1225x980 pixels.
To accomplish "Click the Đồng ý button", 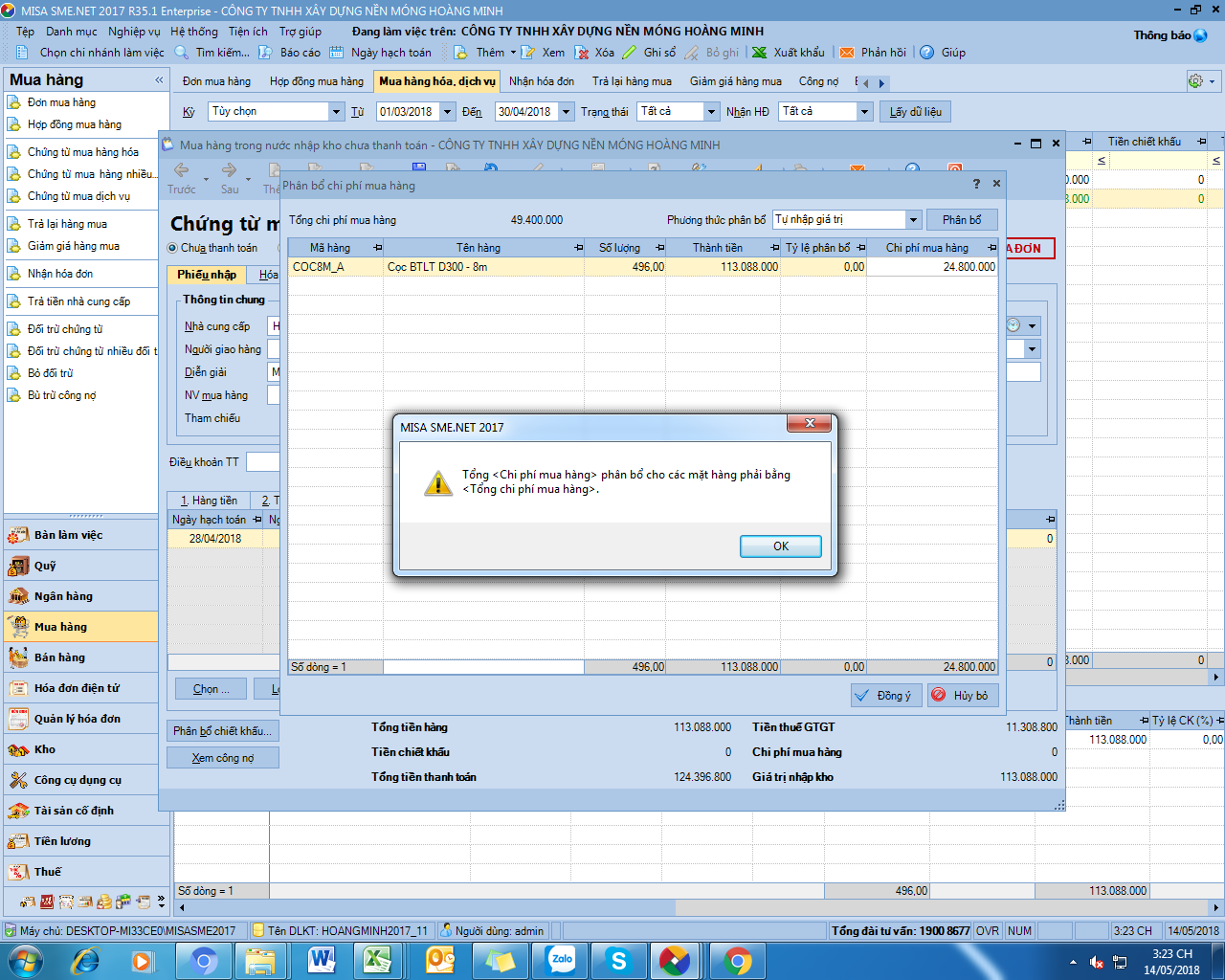I will [885, 695].
